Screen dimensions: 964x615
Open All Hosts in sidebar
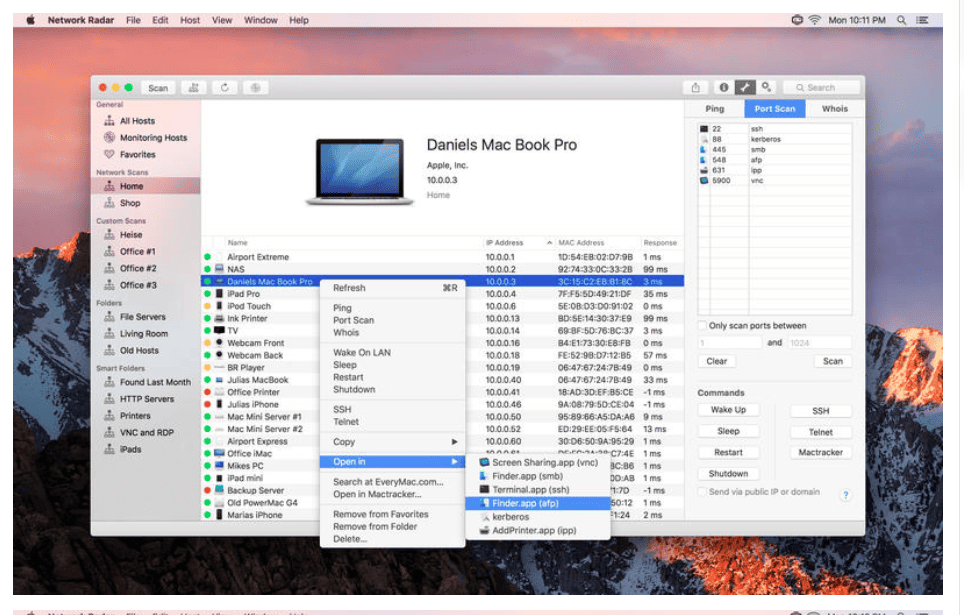137,121
